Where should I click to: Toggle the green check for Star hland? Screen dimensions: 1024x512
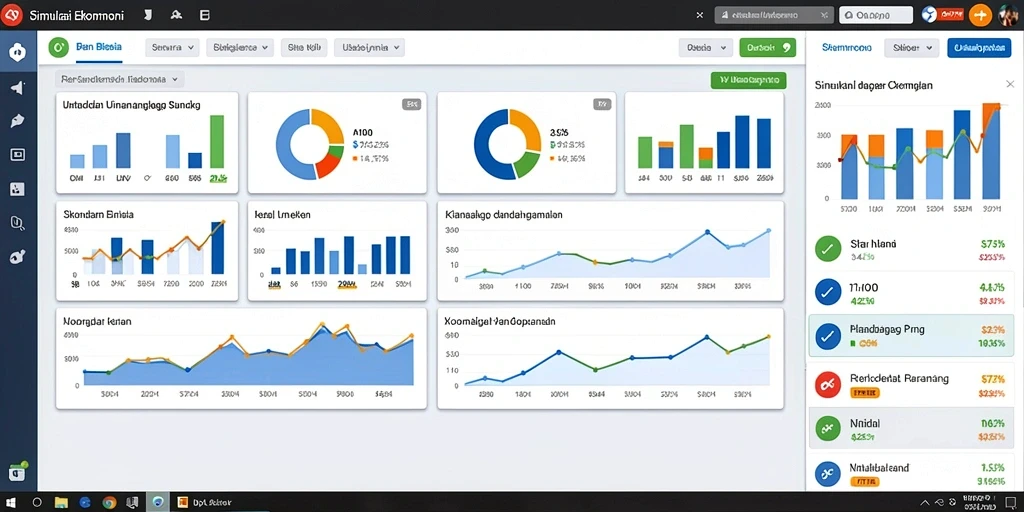829,249
